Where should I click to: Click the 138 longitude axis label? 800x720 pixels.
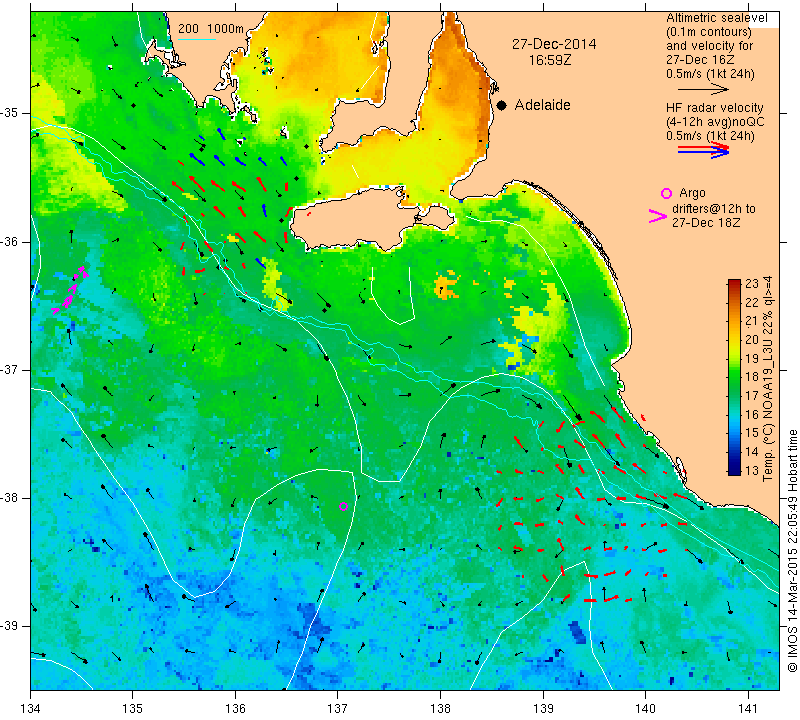(440, 708)
